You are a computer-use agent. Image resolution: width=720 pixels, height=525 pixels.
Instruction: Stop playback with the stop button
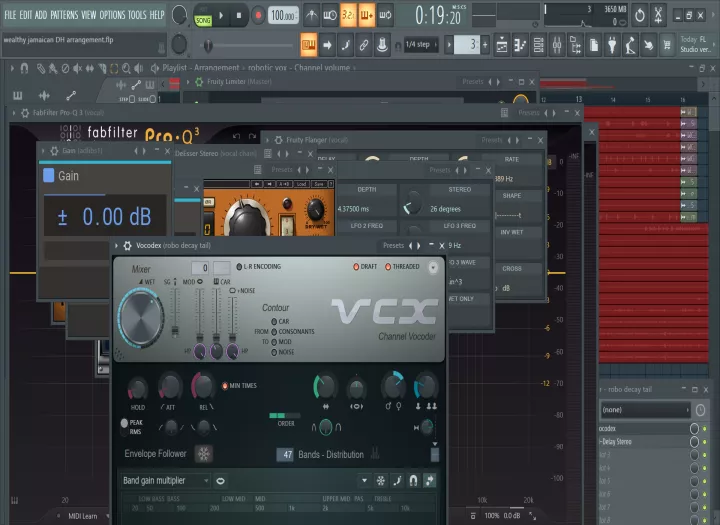tap(239, 15)
